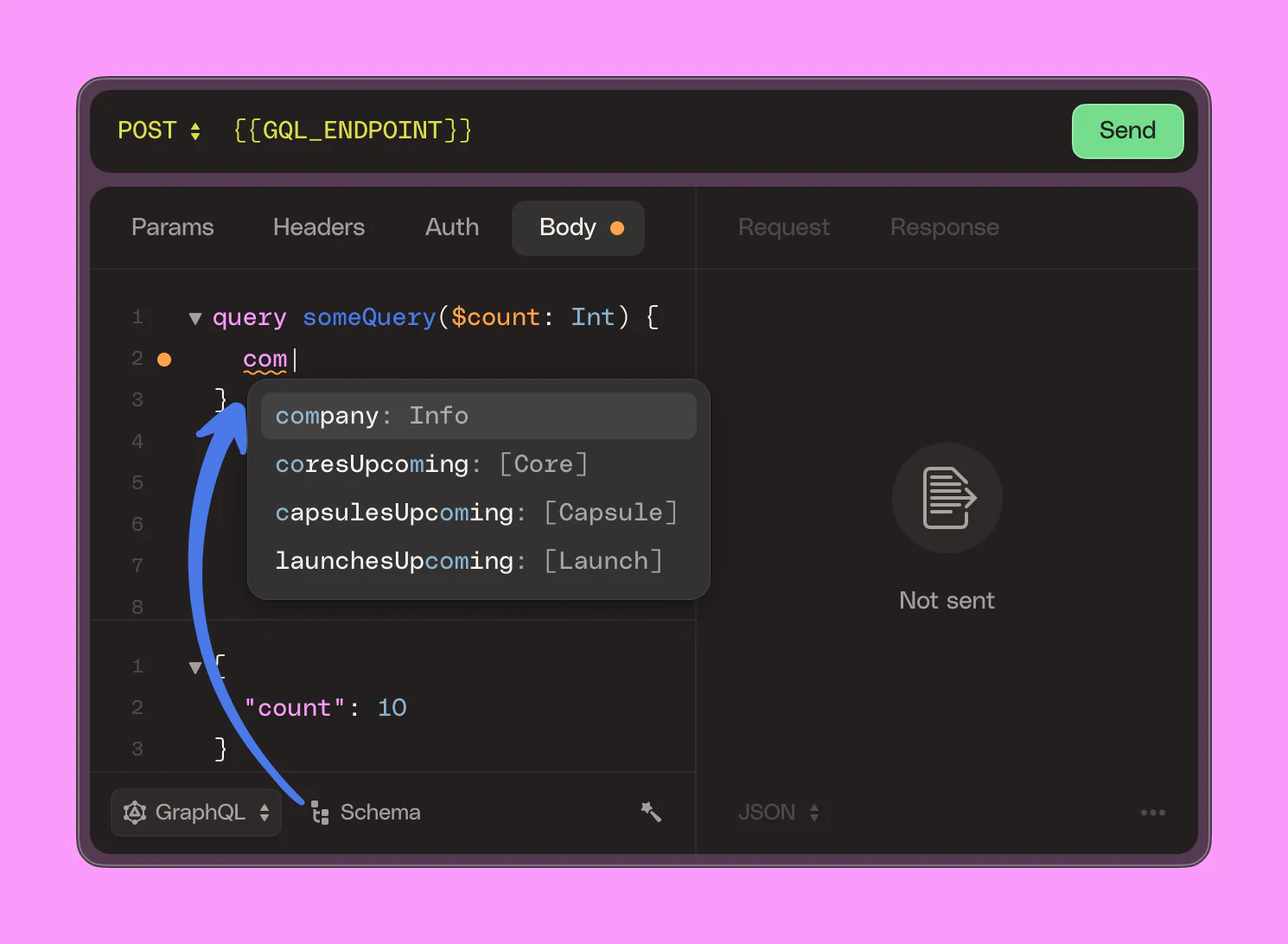Collapse the variables JSON disclosure triangle
Image resolution: width=1288 pixels, height=944 pixels.
(194, 666)
